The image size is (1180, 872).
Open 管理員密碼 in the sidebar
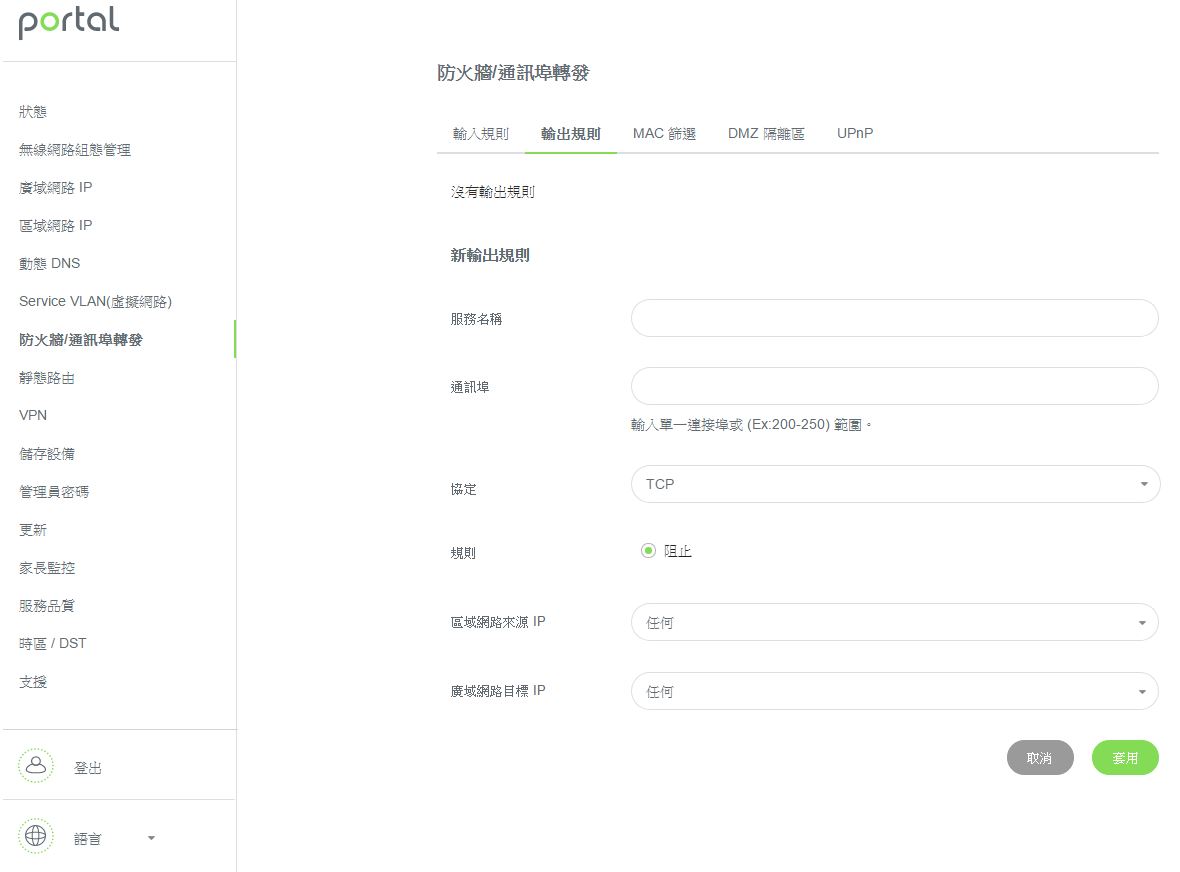54,491
